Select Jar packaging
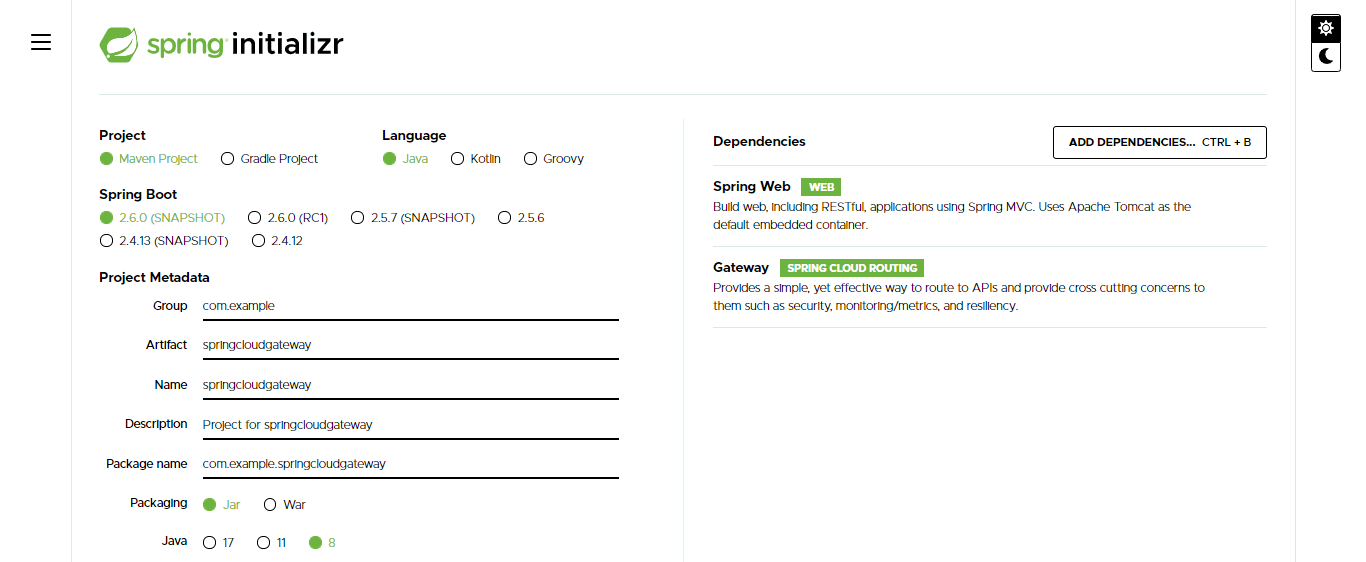 tap(222, 505)
